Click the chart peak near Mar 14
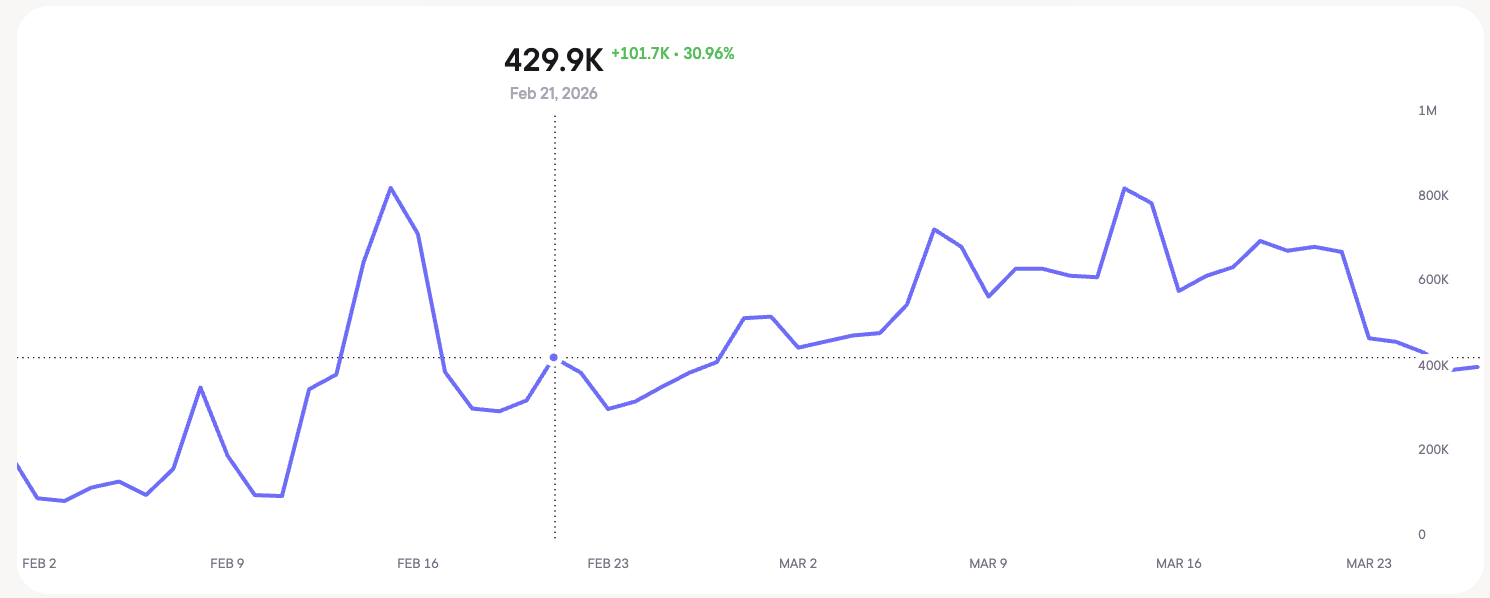The height and width of the screenshot is (598, 1490). tap(1124, 188)
